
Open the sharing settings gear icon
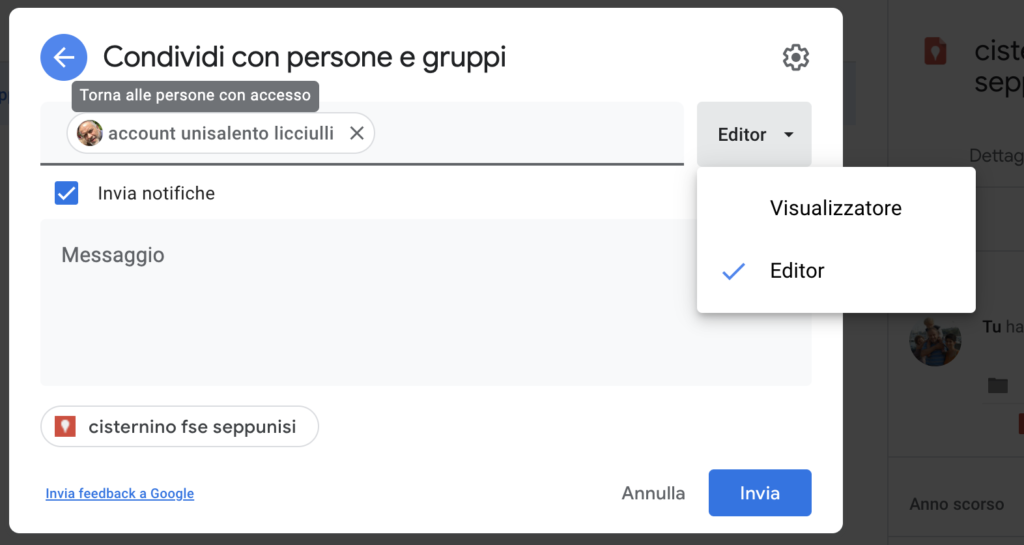tap(795, 57)
